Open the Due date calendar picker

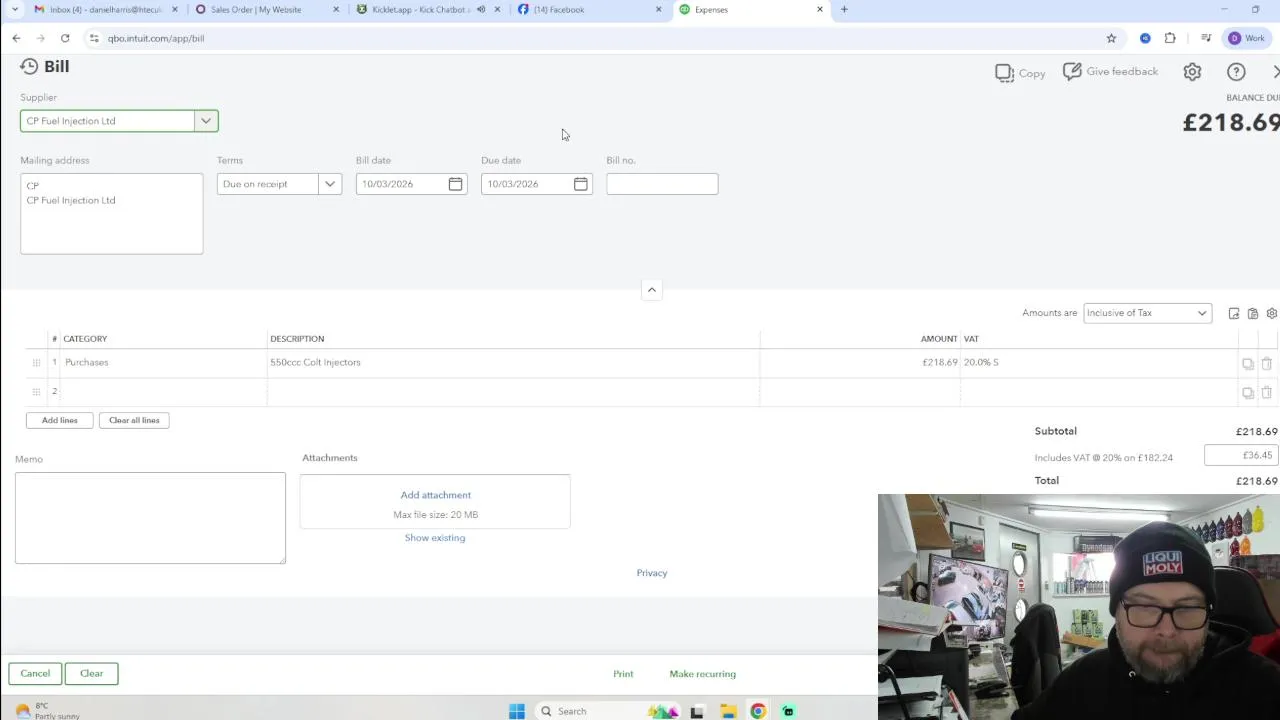[580, 184]
